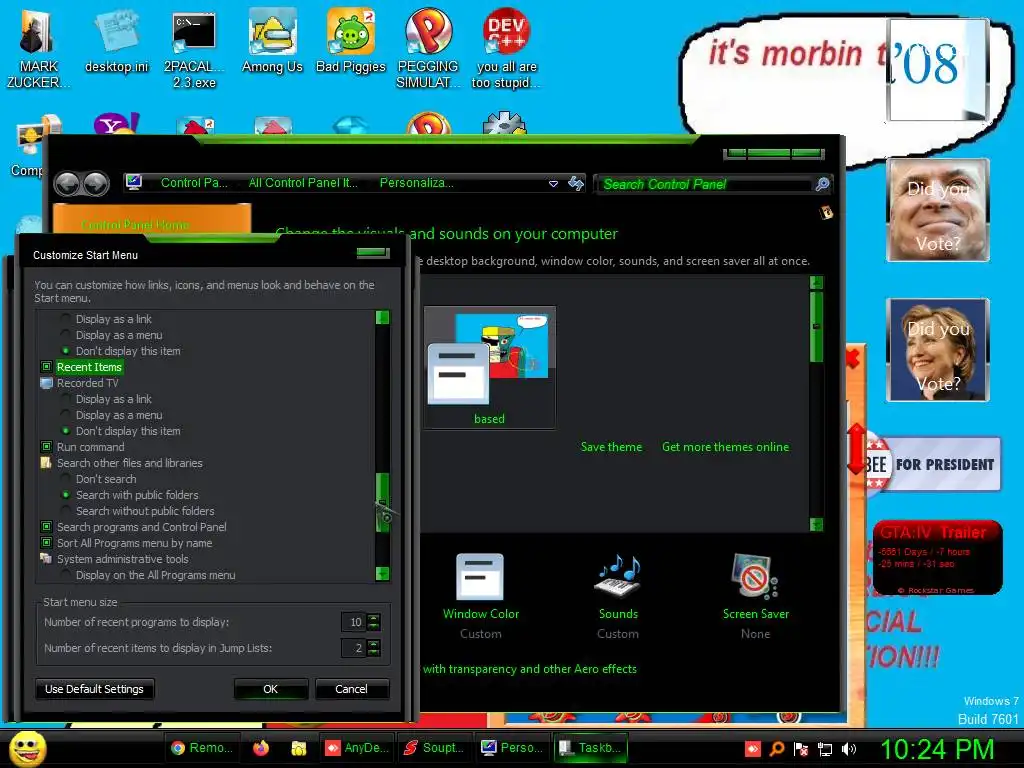This screenshot has height=768, width=1024.
Task: Click the up arrow of the themes list scrollbar
Action: (816, 283)
